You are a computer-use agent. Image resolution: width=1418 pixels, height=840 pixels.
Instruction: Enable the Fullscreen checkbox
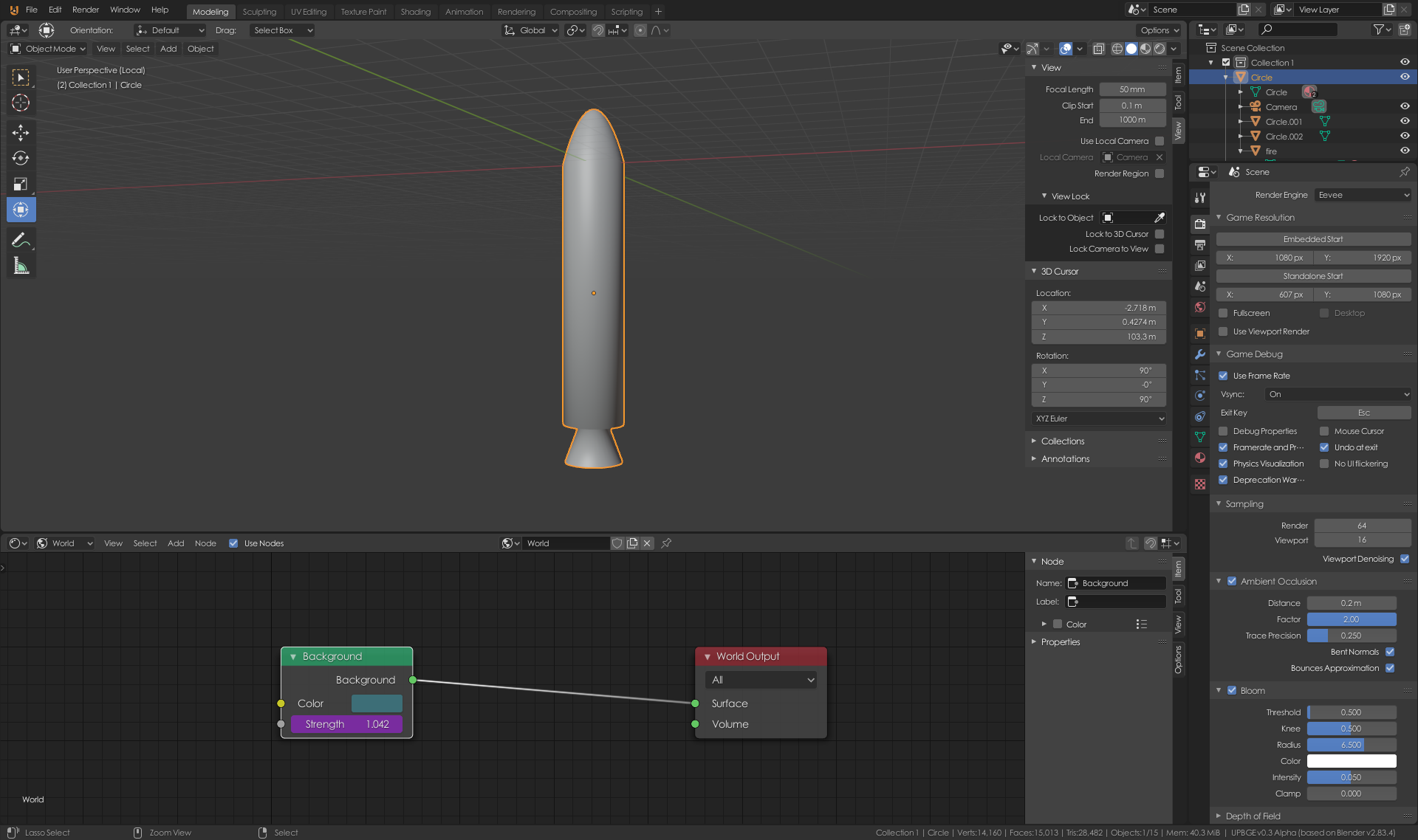(1223, 313)
